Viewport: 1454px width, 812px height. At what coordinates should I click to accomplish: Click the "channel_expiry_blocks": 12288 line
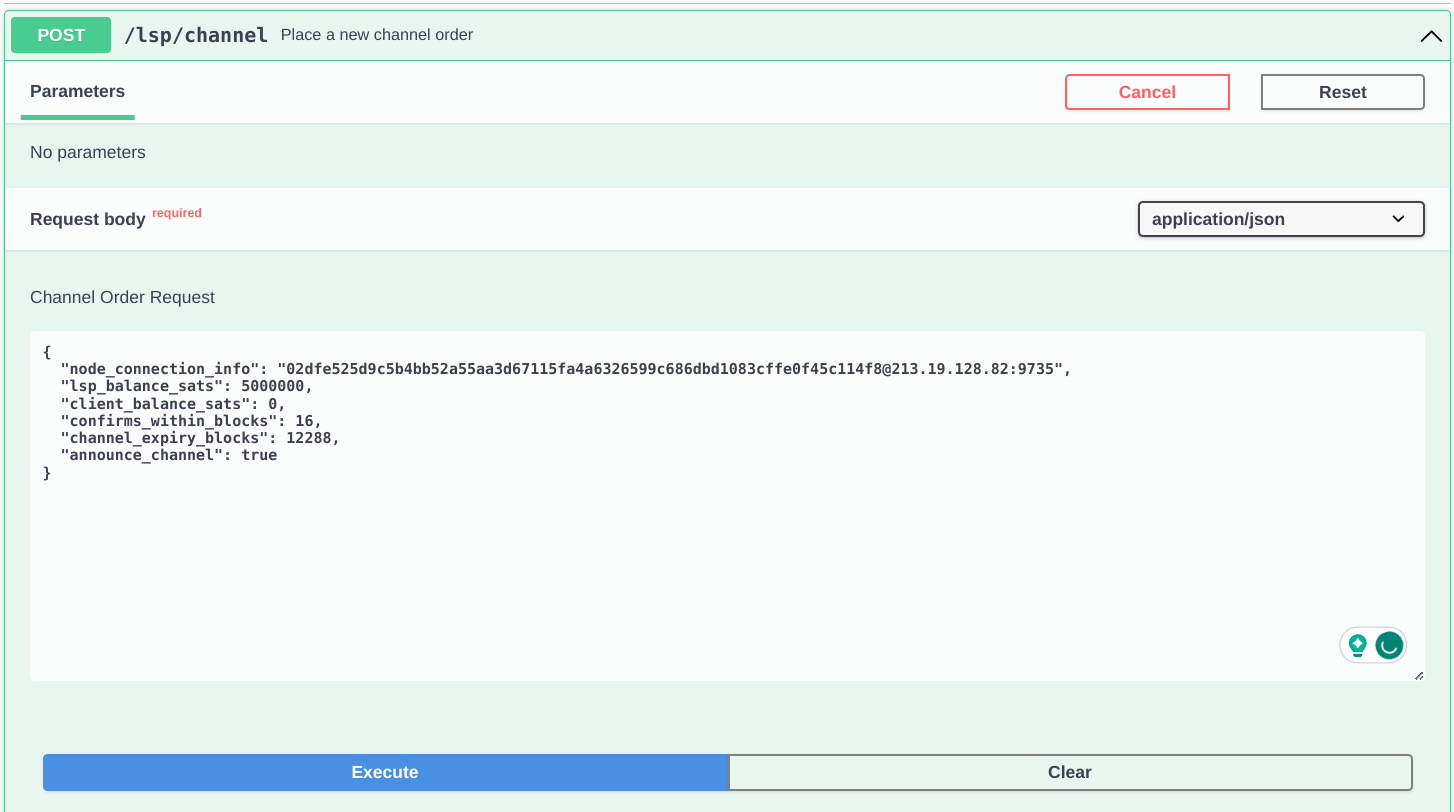click(x=200, y=438)
